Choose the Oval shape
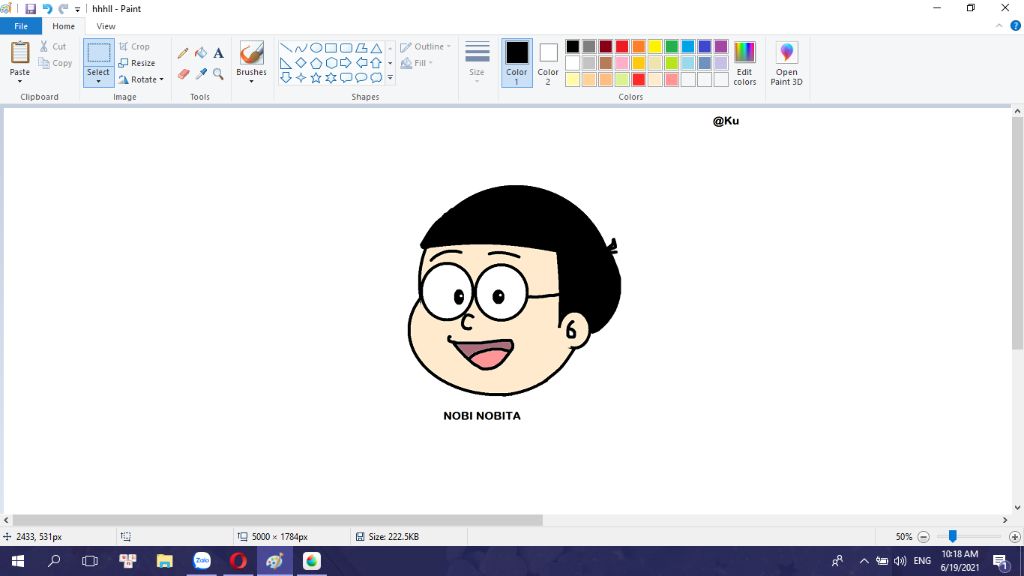Screen dimensions: 1024x576 click(x=316, y=48)
